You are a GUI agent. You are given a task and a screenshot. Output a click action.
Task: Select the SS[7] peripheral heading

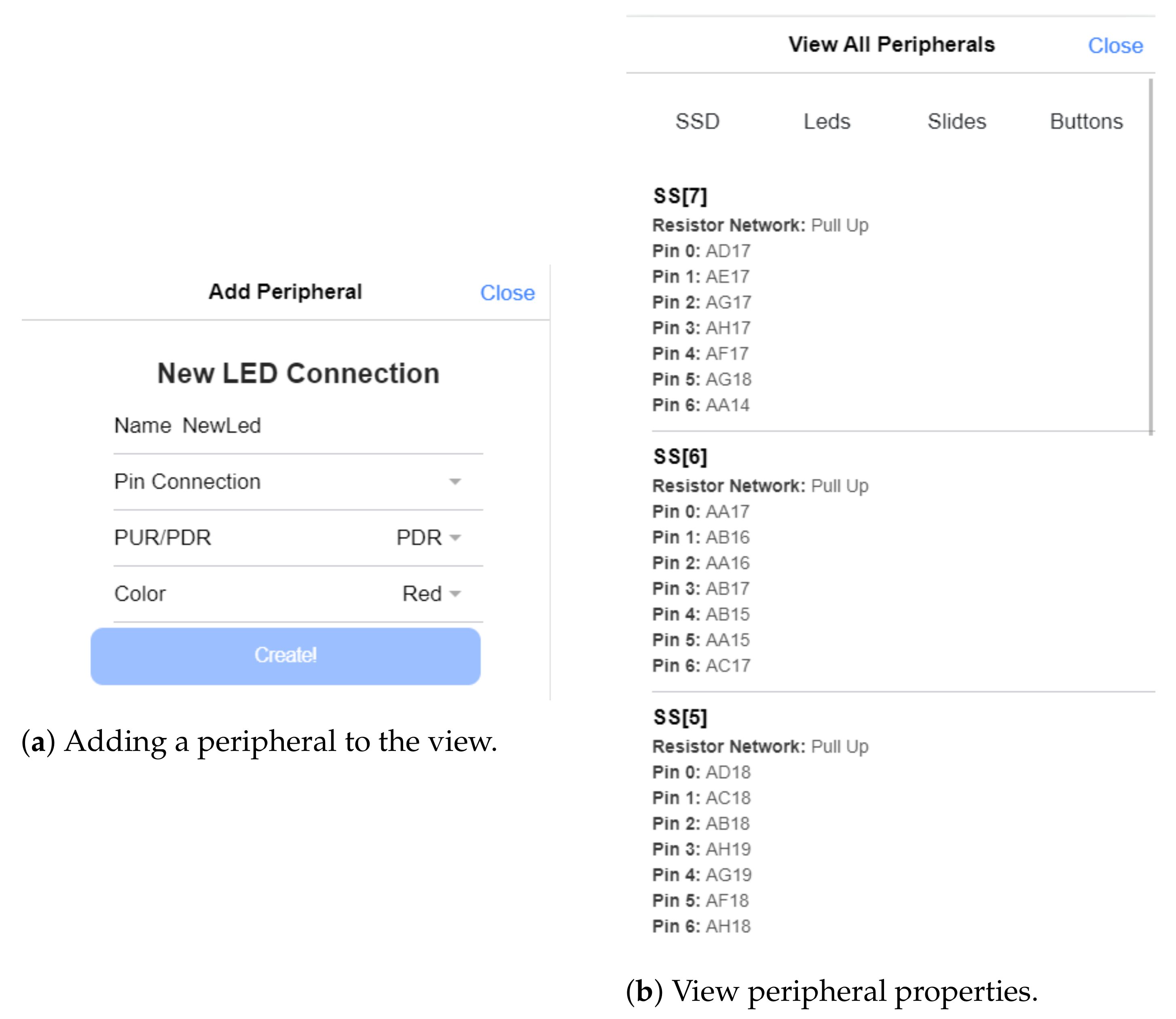[x=680, y=196]
